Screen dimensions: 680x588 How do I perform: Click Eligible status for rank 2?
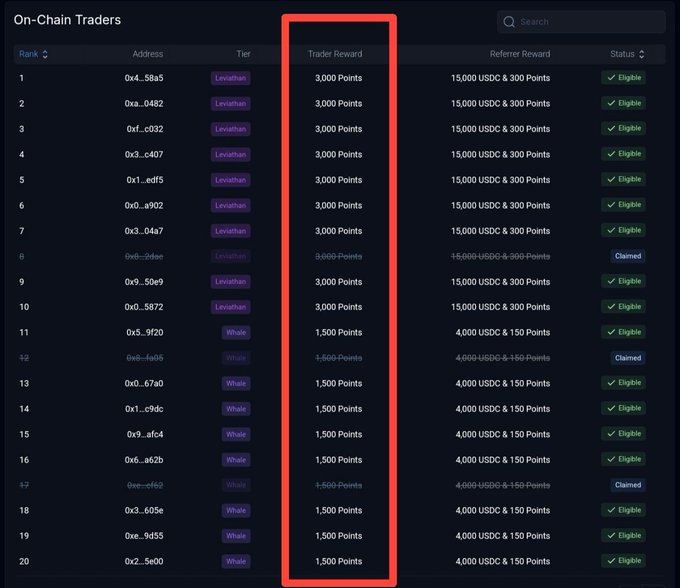click(x=623, y=103)
